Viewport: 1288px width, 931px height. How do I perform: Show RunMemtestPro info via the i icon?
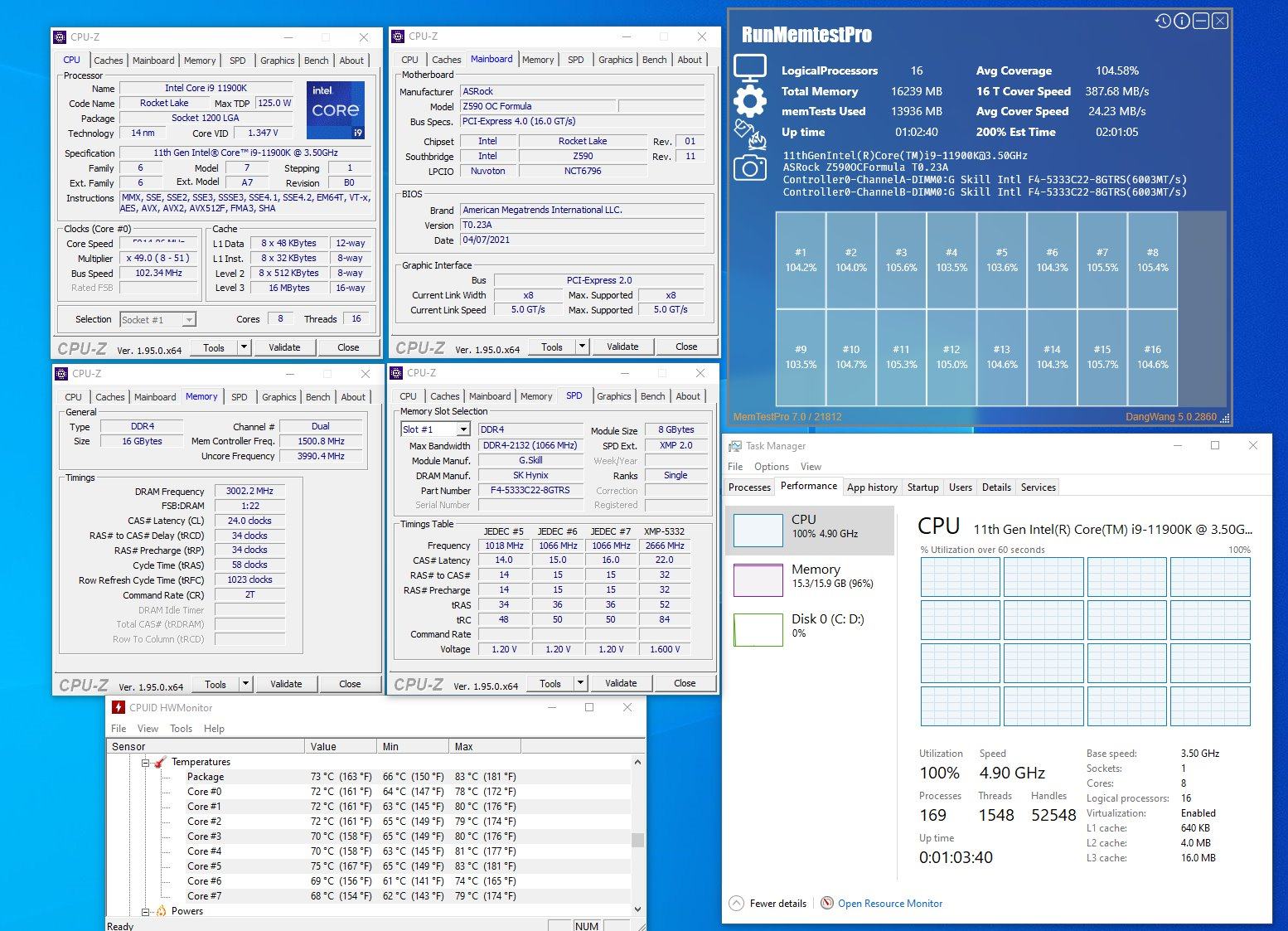(1182, 22)
